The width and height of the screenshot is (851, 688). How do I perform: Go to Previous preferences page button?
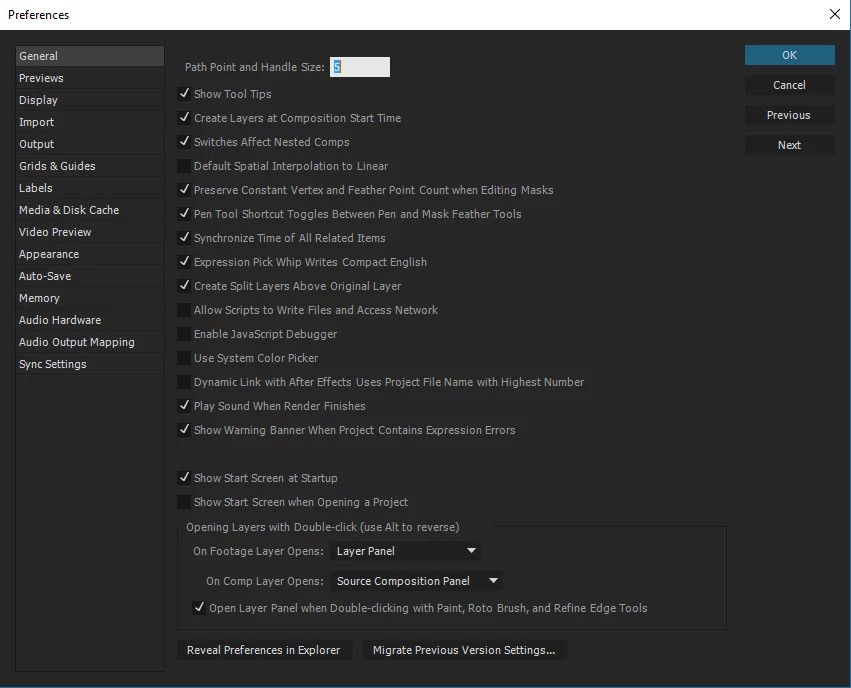pyautogui.click(x=789, y=115)
